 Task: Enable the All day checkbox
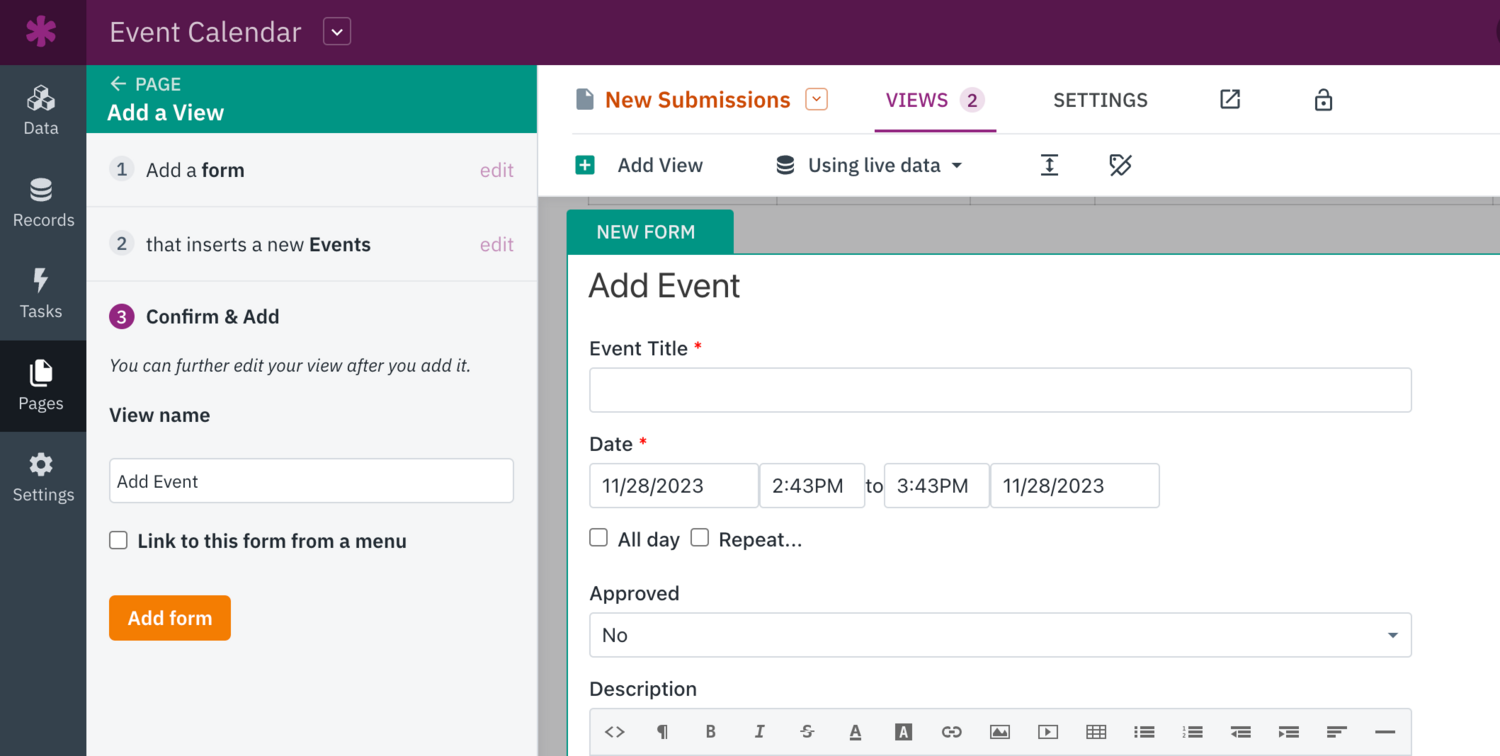click(x=598, y=537)
